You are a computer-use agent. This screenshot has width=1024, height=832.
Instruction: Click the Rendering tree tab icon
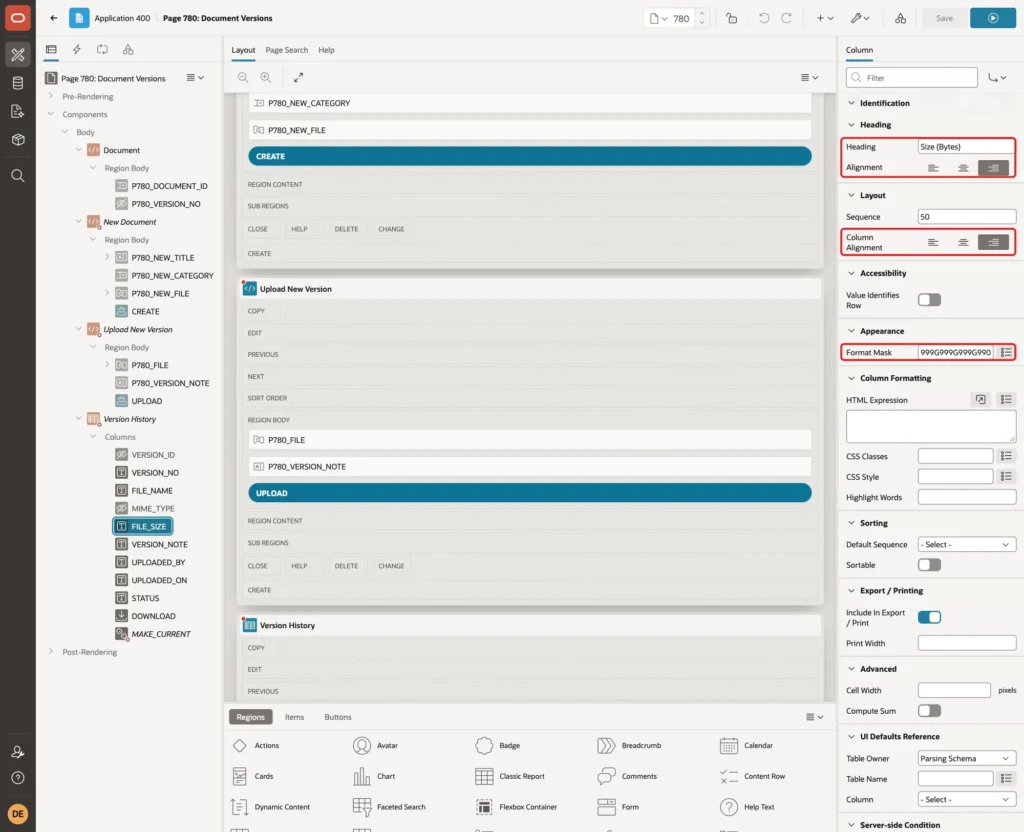(51, 50)
